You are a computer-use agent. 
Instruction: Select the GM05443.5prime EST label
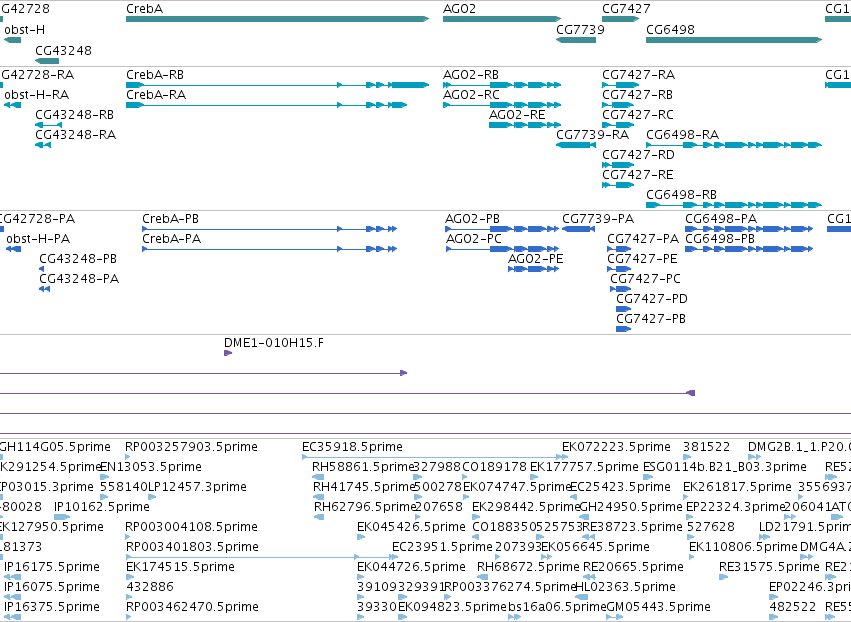click(x=658, y=607)
